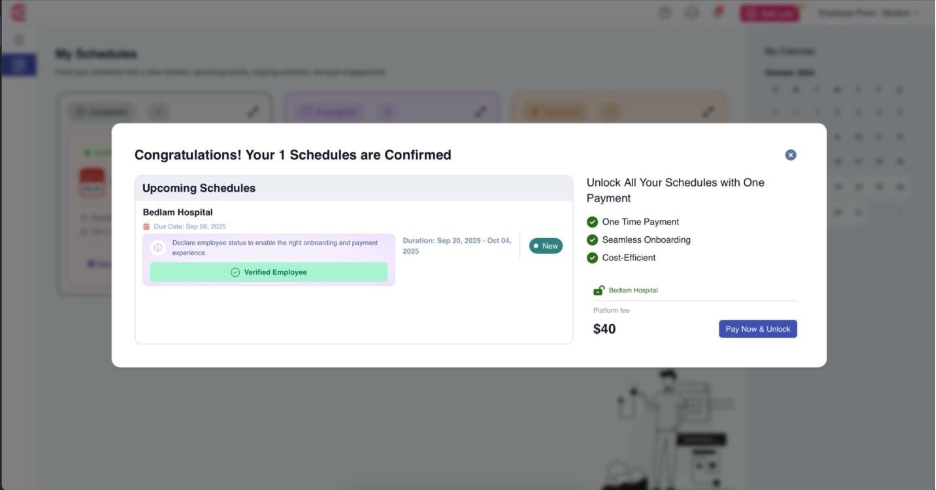Open the user profile dropdown in header
The width and height of the screenshot is (936, 490).
point(868,13)
